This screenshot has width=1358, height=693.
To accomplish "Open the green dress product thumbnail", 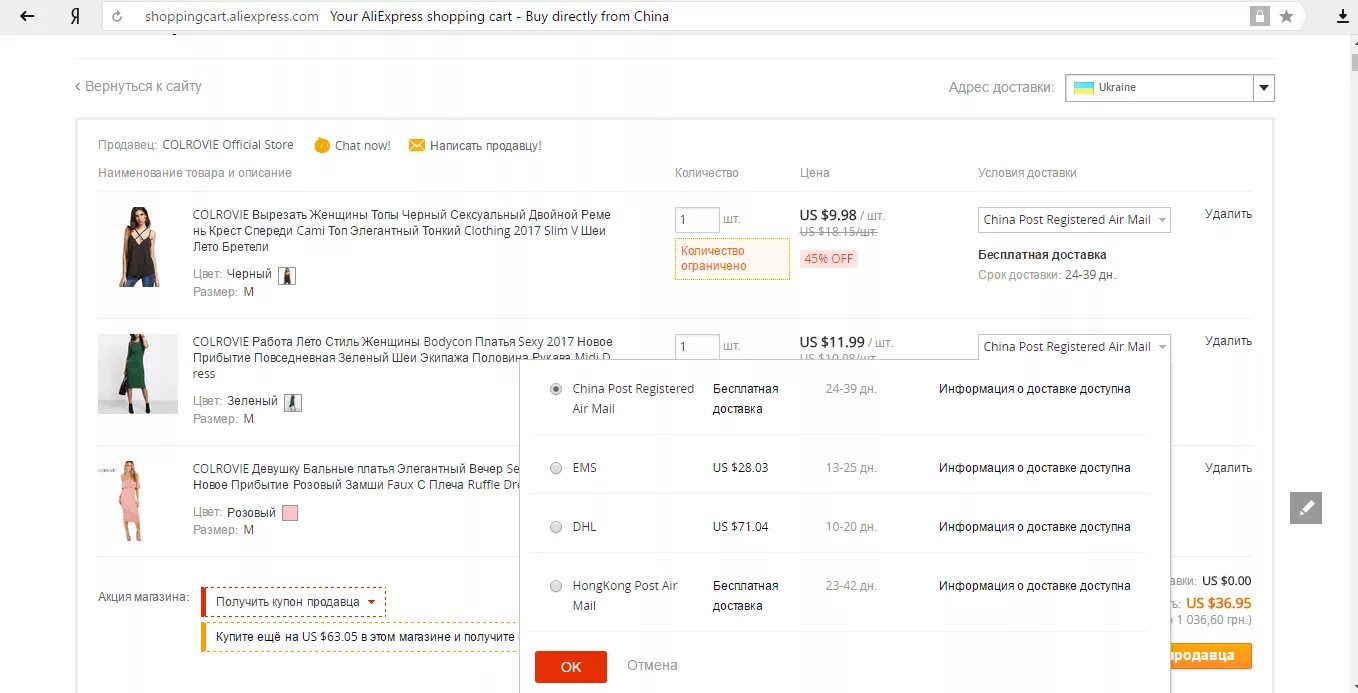I will click(138, 374).
